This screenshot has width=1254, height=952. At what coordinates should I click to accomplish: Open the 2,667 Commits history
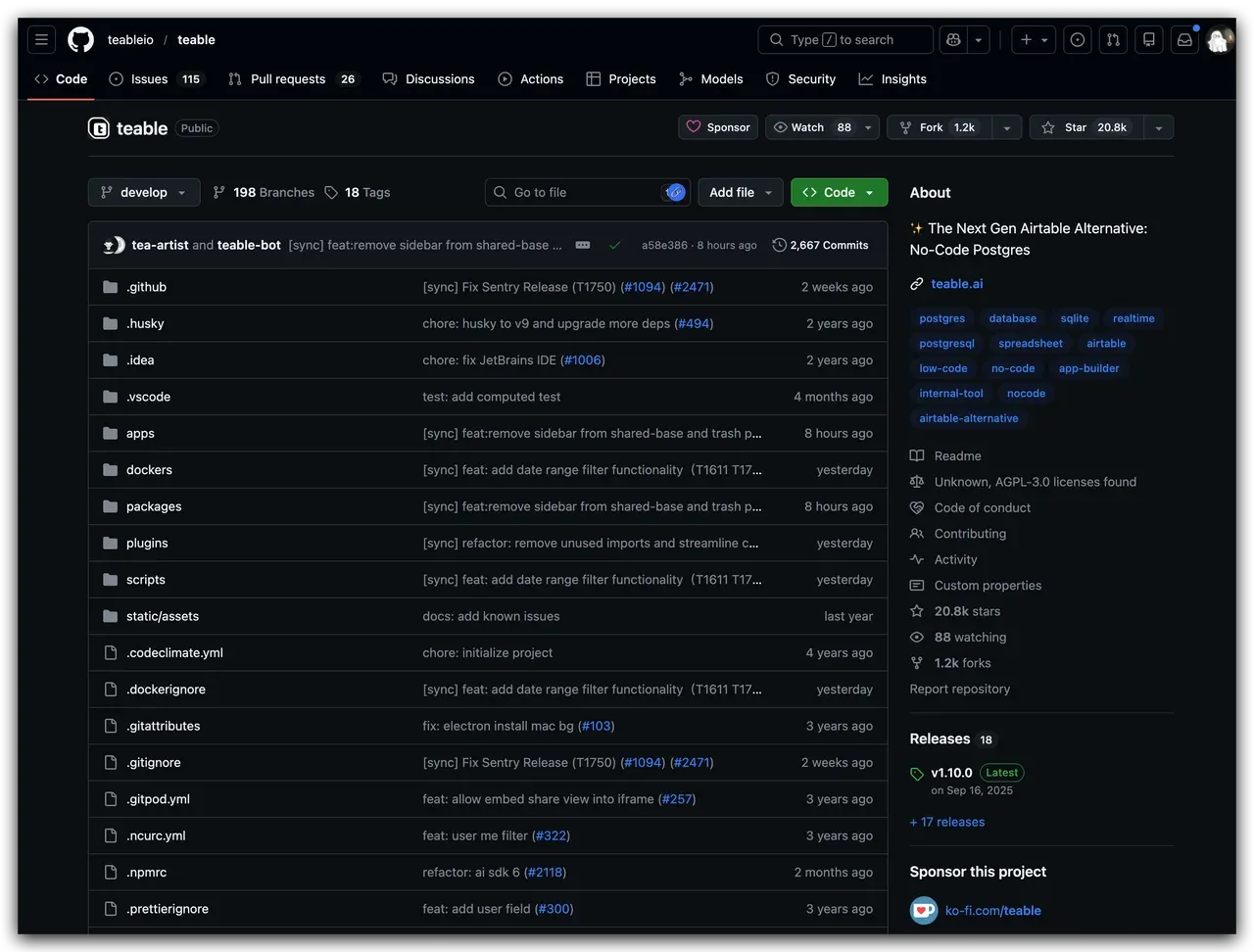[820, 245]
